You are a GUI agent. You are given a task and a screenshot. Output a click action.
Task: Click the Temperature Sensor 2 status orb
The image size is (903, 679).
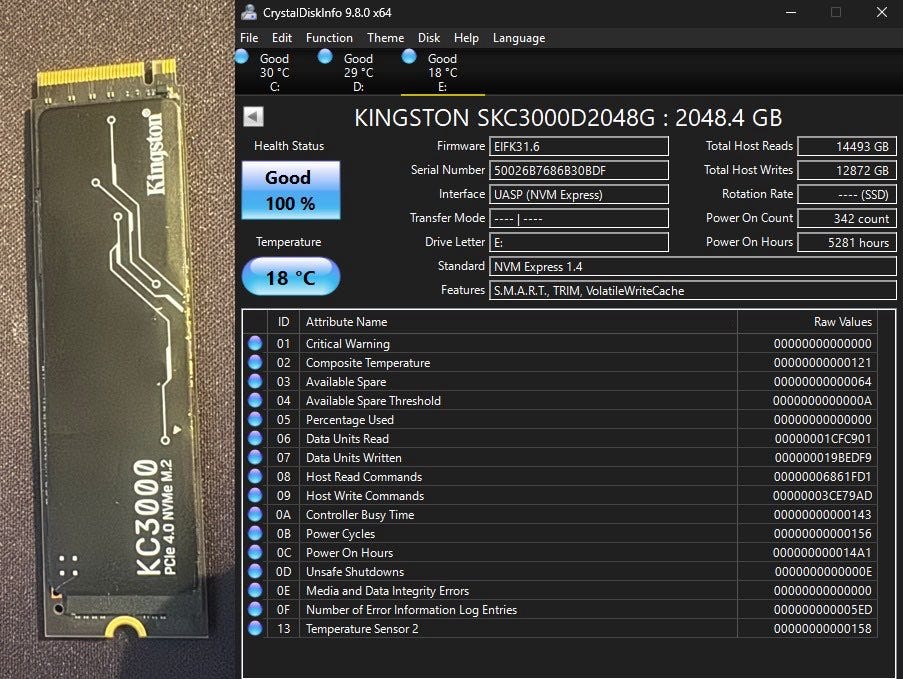coord(255,628)
